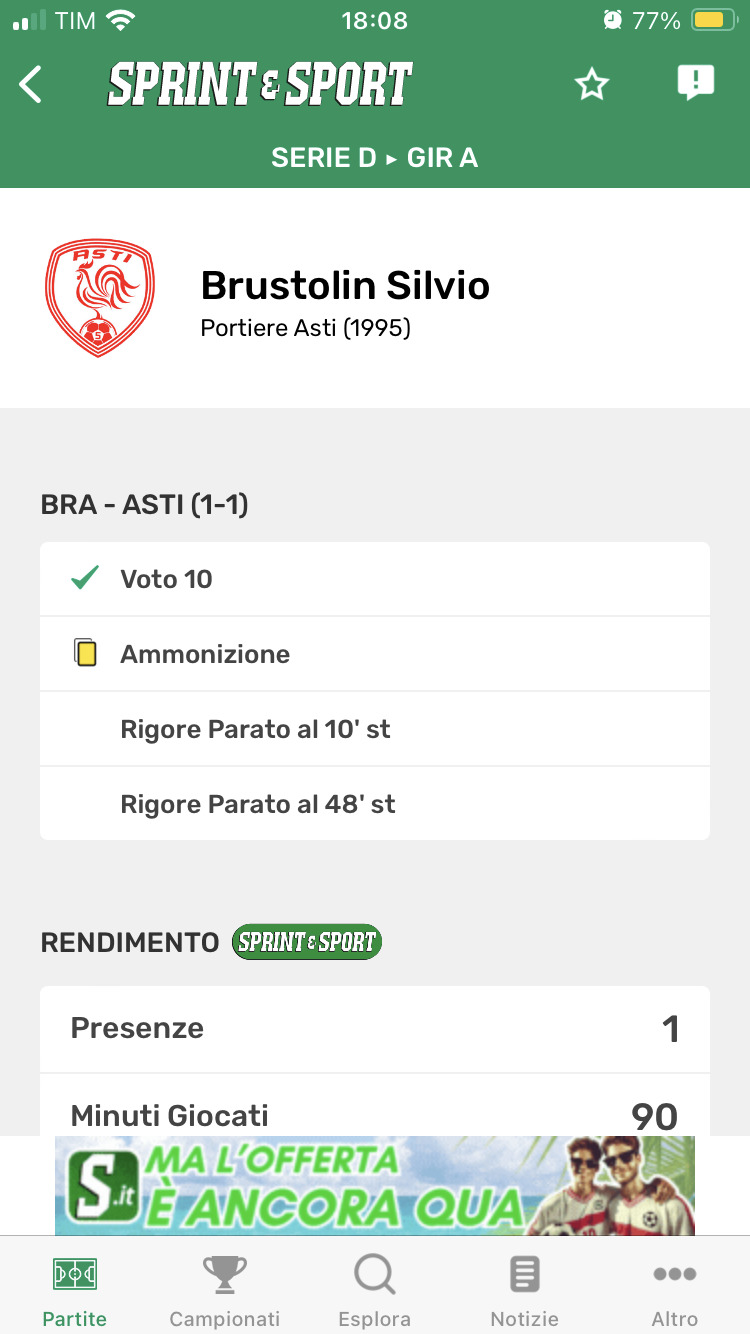Tap the Asti team crest logo
This screenshot has width=750, height=1334.
100,297
